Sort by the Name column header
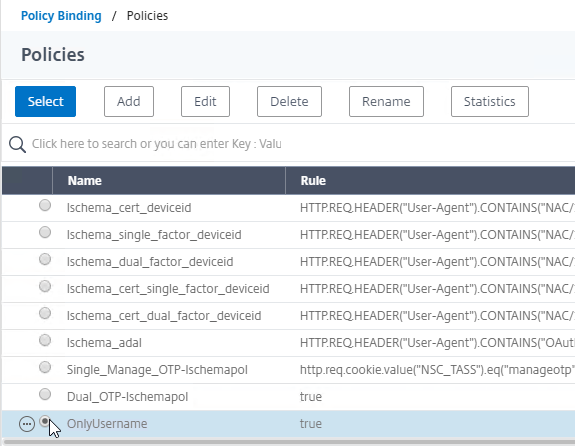Screen dimensions: 575x446 click(169, 180)
